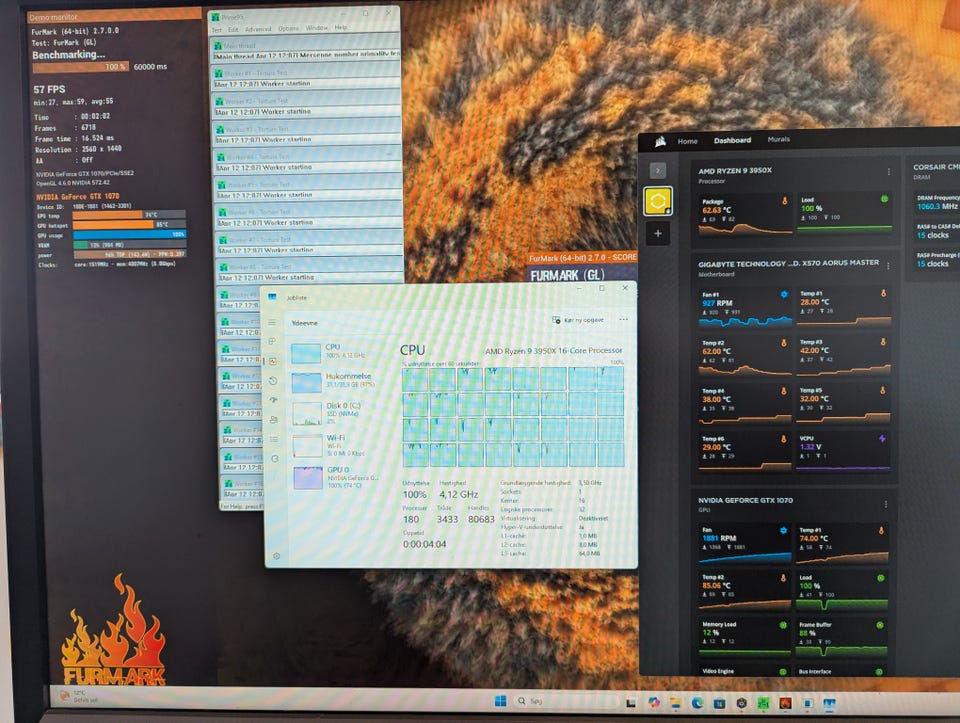Viewport: 960px width, 723px height.
Task: Select the Performance page icon in Task Manager
Action: 273,361
